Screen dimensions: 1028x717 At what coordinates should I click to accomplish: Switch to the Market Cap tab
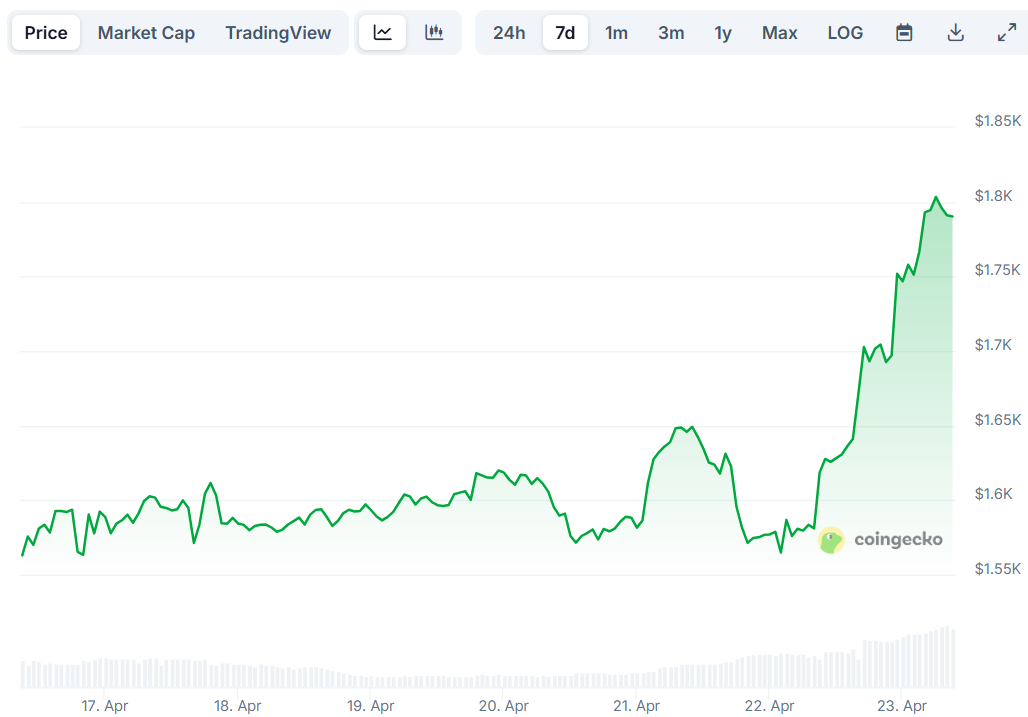pos(146,32)
